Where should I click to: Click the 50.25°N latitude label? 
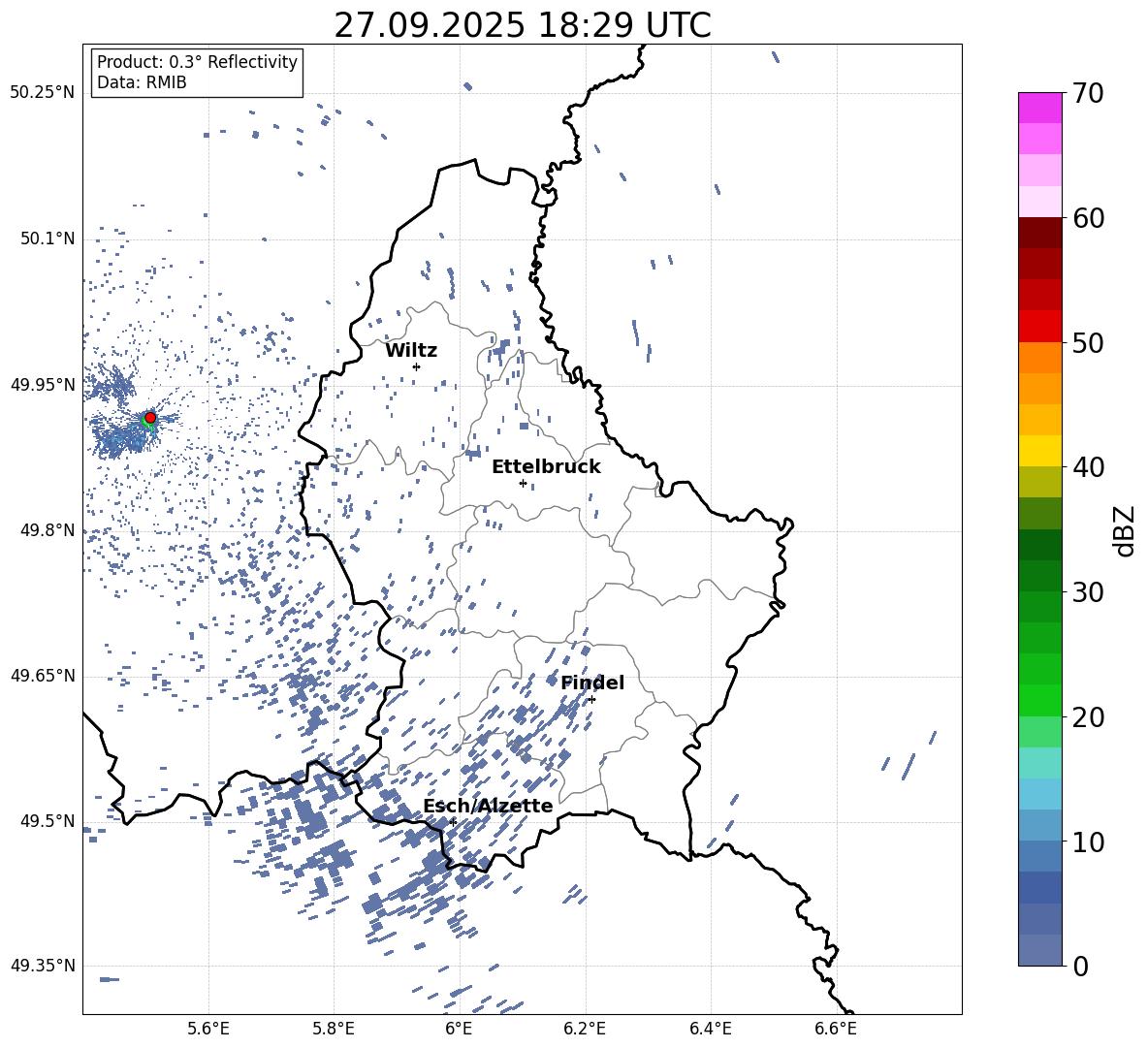pos(43,93)
